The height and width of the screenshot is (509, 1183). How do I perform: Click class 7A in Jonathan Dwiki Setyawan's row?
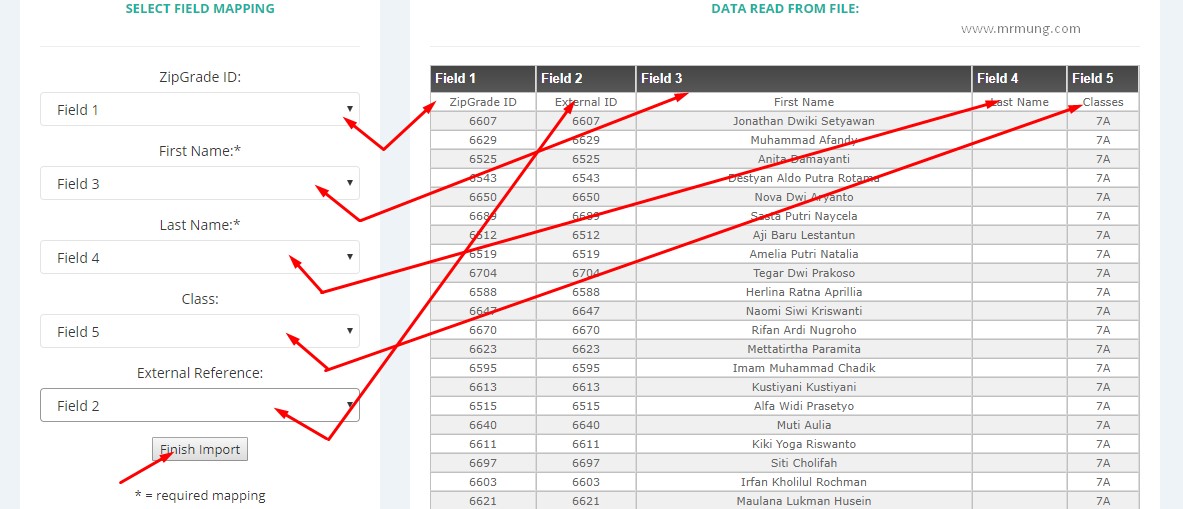click(x=1103, y=121)
